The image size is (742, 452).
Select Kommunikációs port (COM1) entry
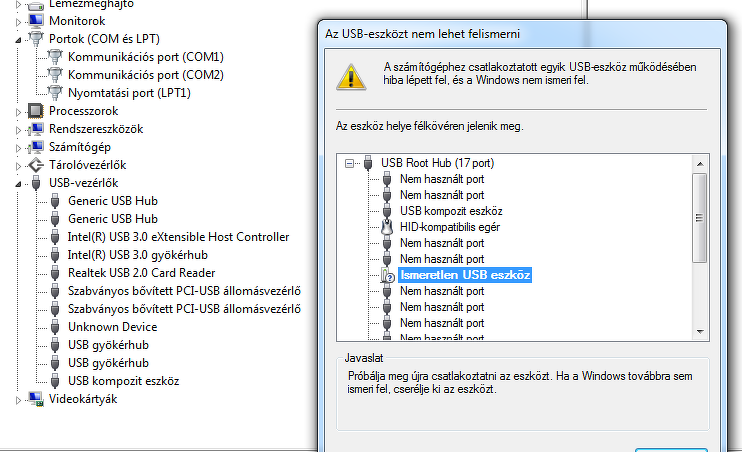tap(145, 57)
